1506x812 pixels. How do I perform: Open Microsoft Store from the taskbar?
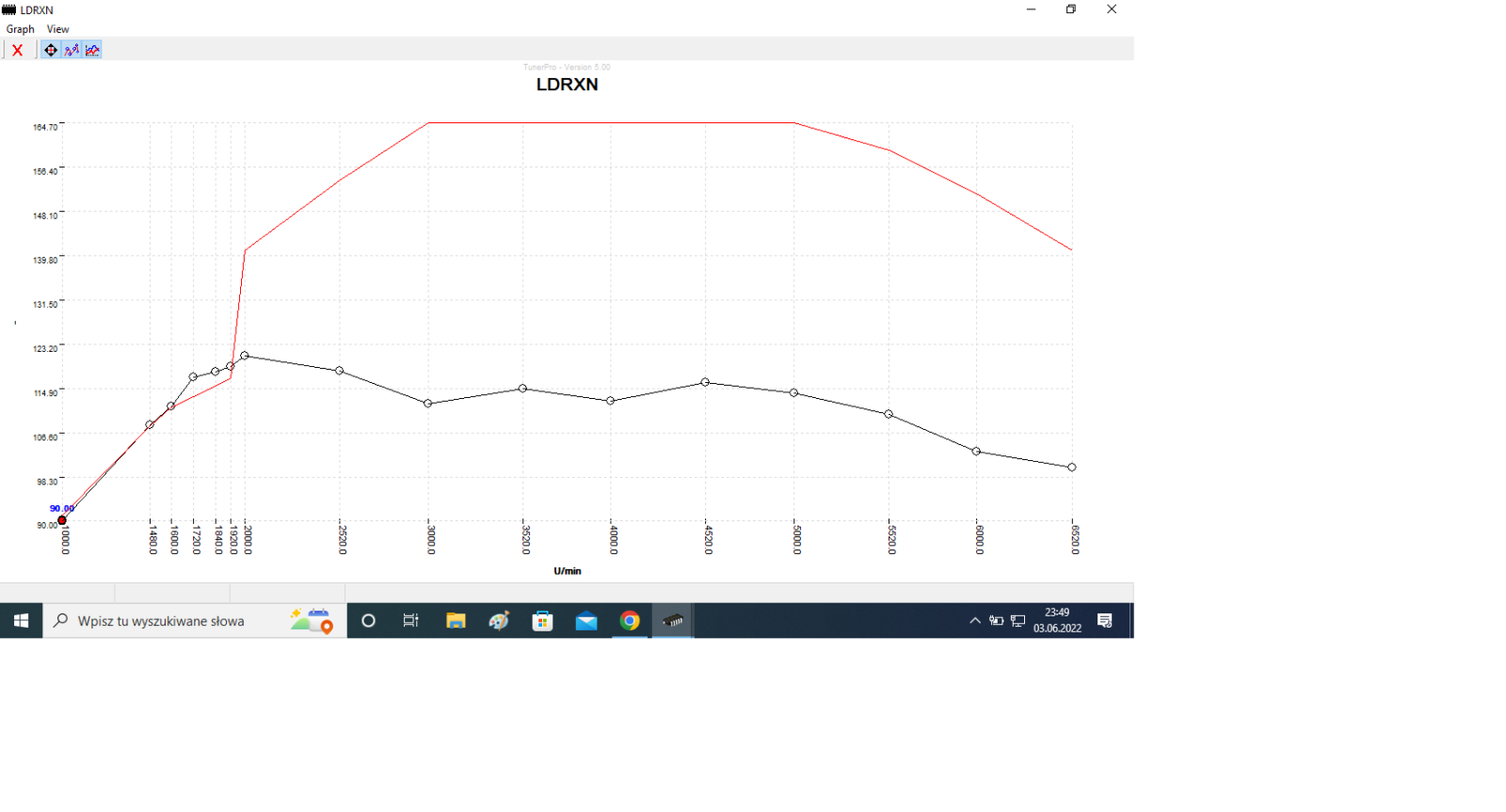tap(542, 621)
